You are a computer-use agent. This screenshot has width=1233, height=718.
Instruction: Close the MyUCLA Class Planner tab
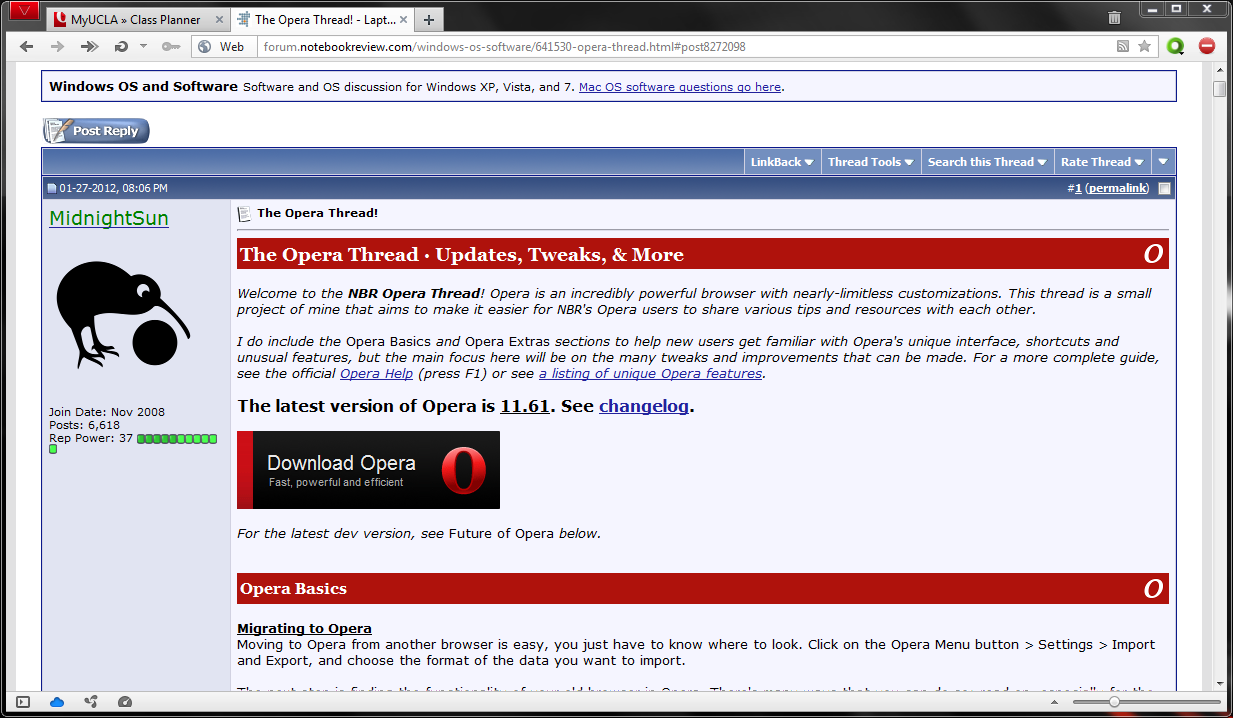pos(219,19)
